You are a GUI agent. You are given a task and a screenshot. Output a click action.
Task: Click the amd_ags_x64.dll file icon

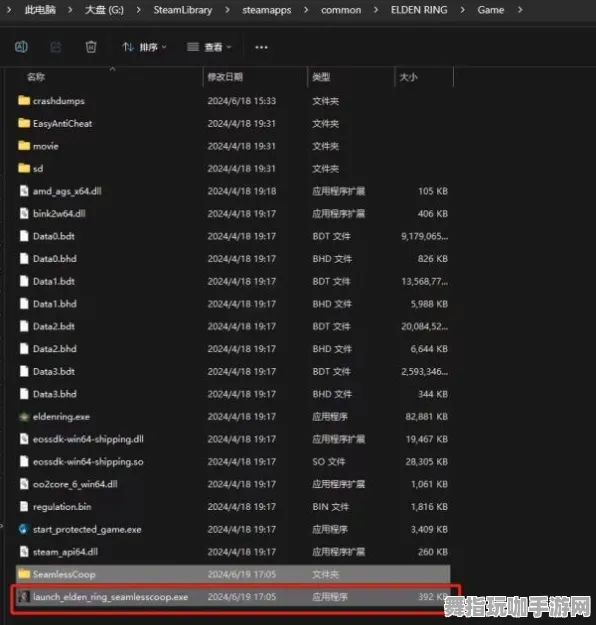coord(24,191)
